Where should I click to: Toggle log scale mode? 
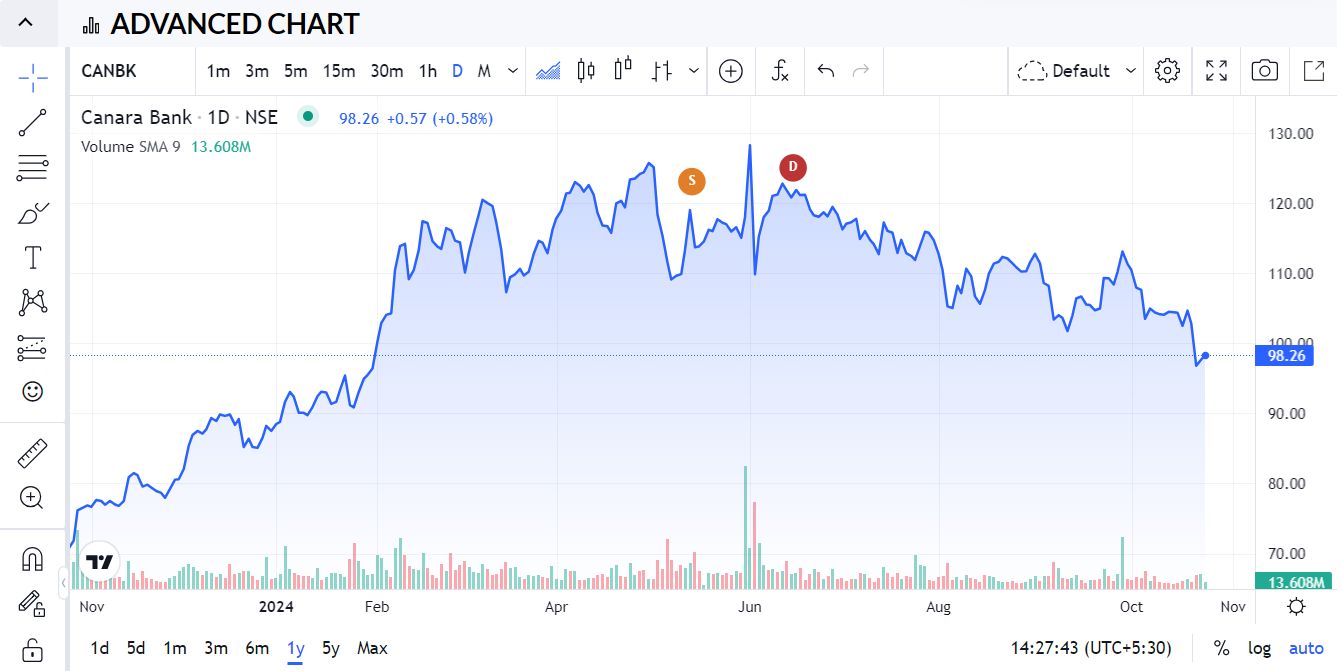coord(1259,648)
